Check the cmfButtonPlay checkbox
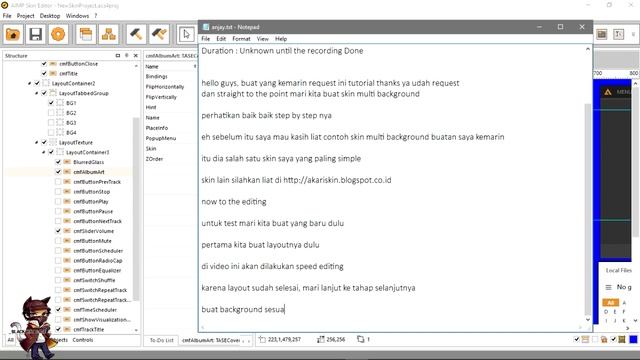 click(58, 201)
